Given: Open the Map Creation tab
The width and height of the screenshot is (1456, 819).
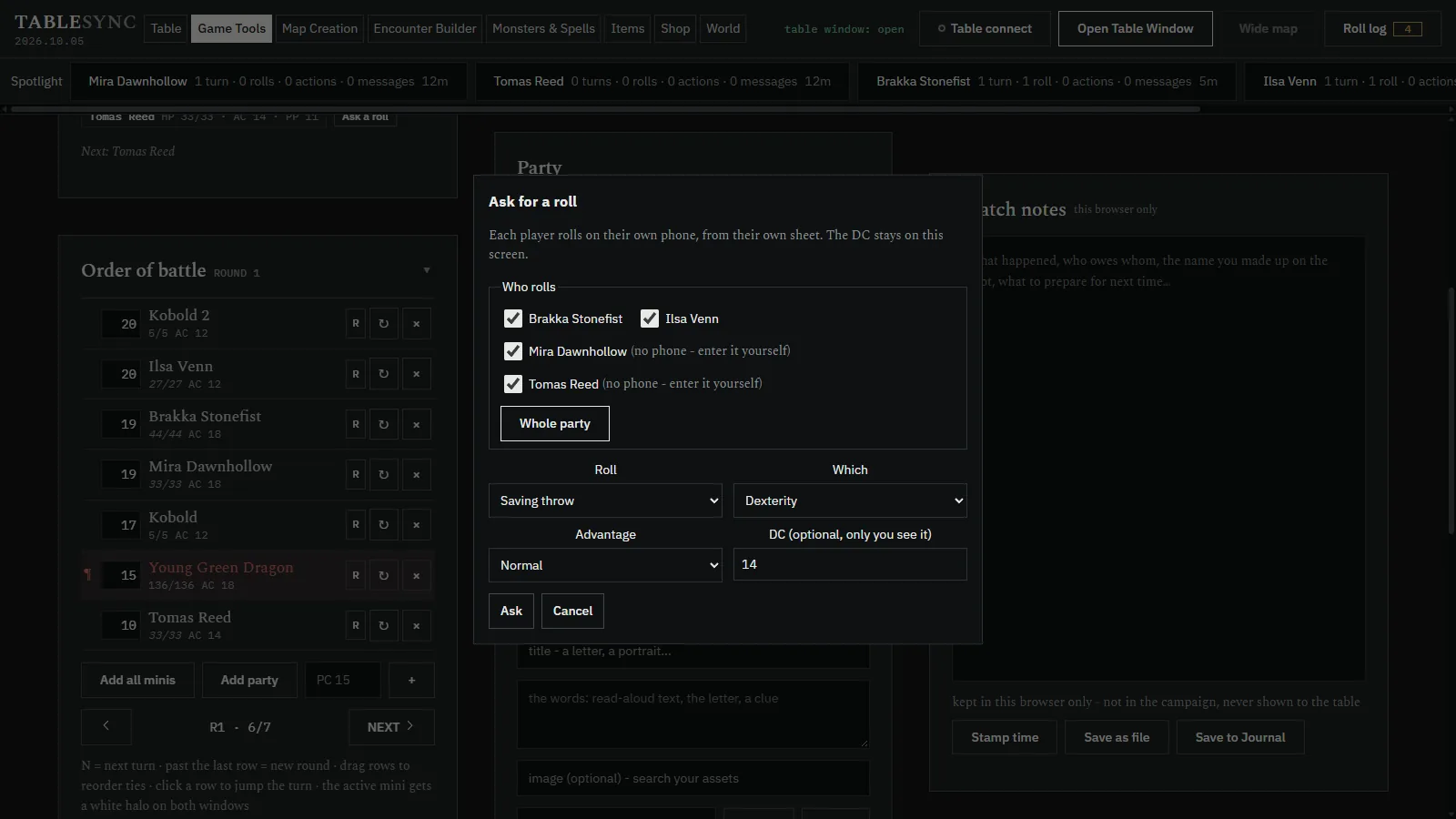Looking at the screenshot, I should pyautogui.click(x=319, y=28).
